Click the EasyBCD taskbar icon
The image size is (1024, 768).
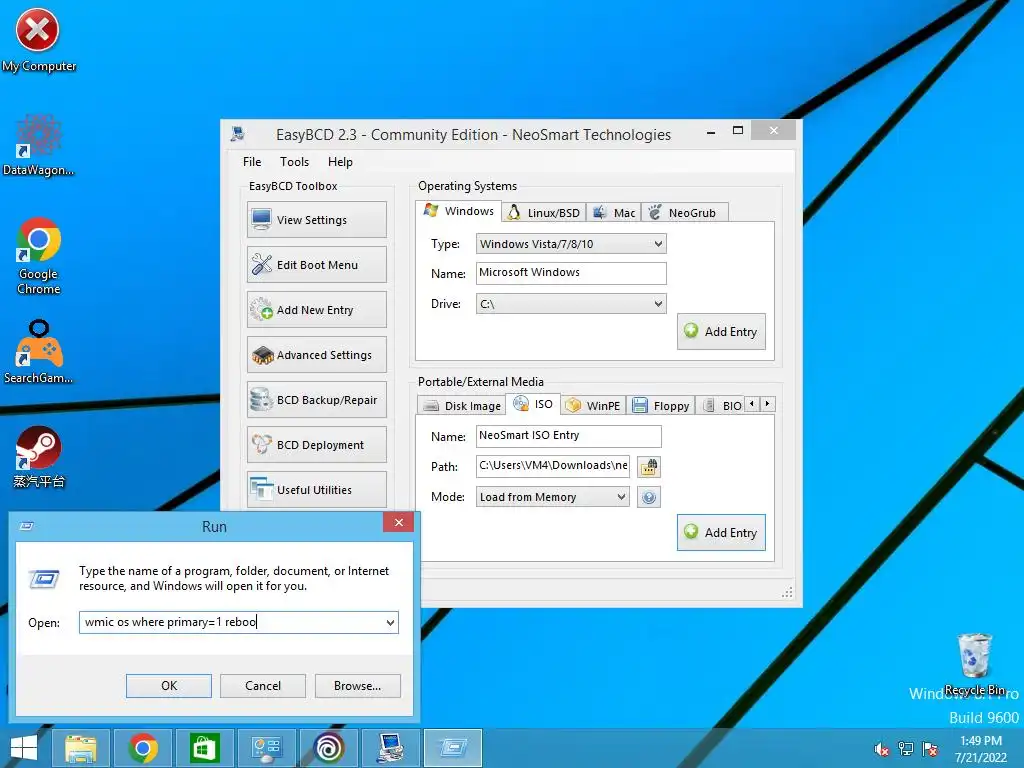click(x=391, y=748)
